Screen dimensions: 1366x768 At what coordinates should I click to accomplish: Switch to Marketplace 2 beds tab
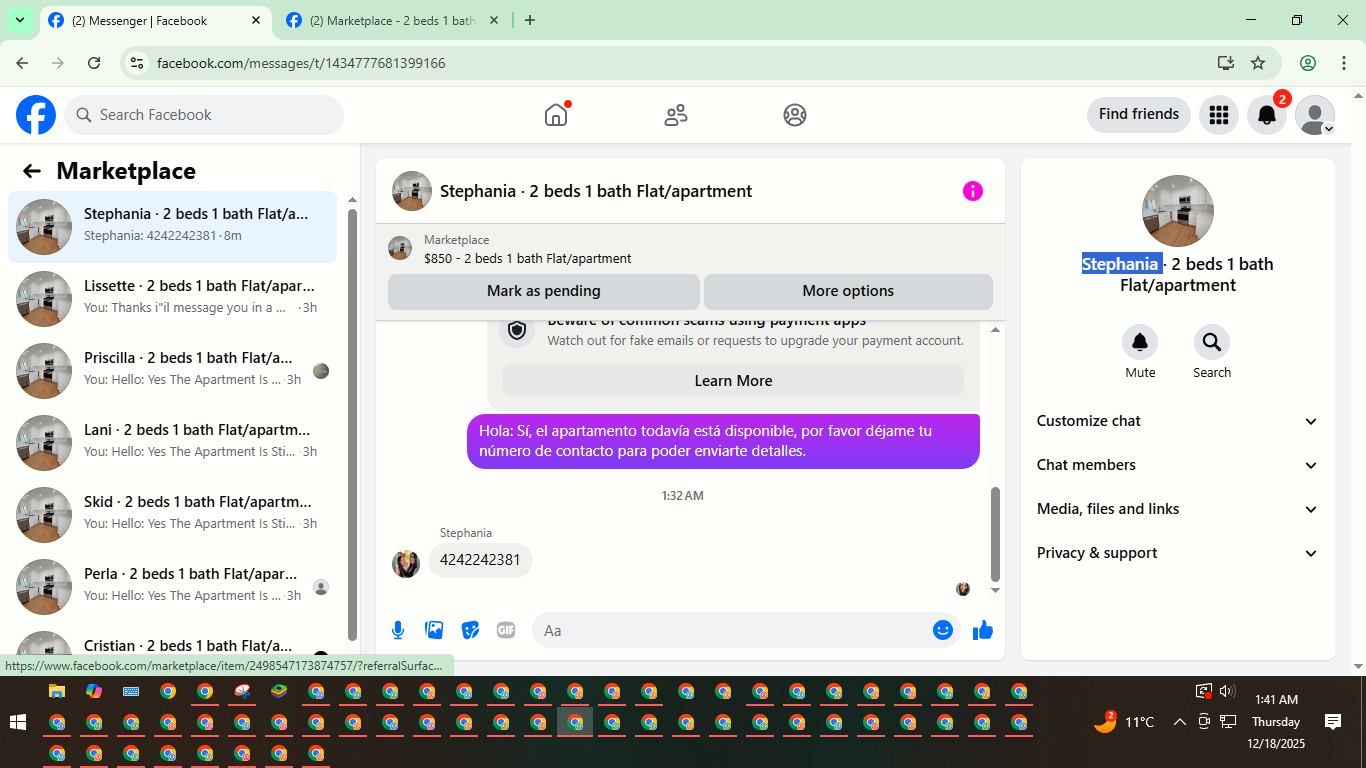coord(393,20)
